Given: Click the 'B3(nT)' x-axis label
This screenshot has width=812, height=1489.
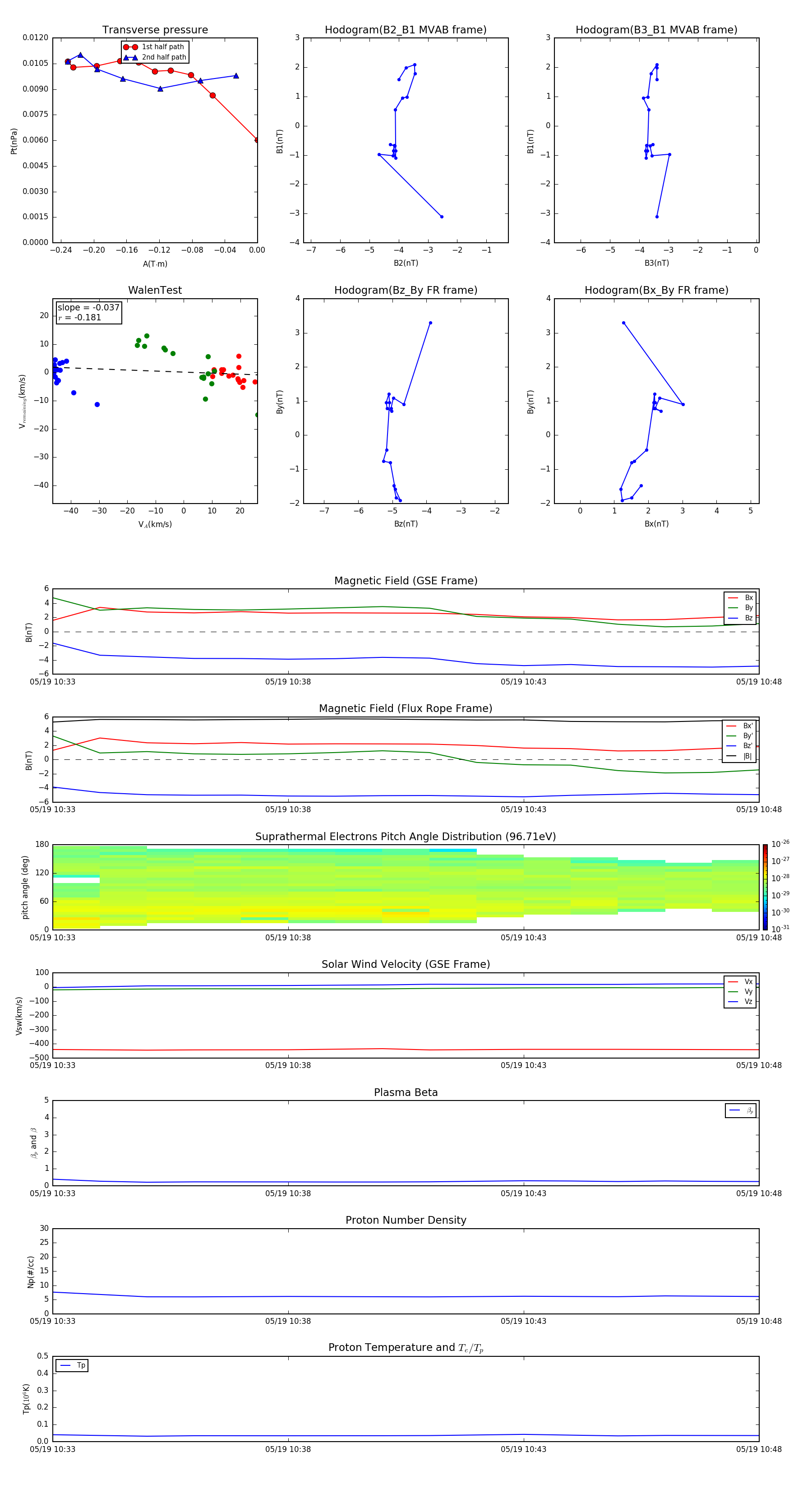Looking at the screenshot, I should coord(656,263).
